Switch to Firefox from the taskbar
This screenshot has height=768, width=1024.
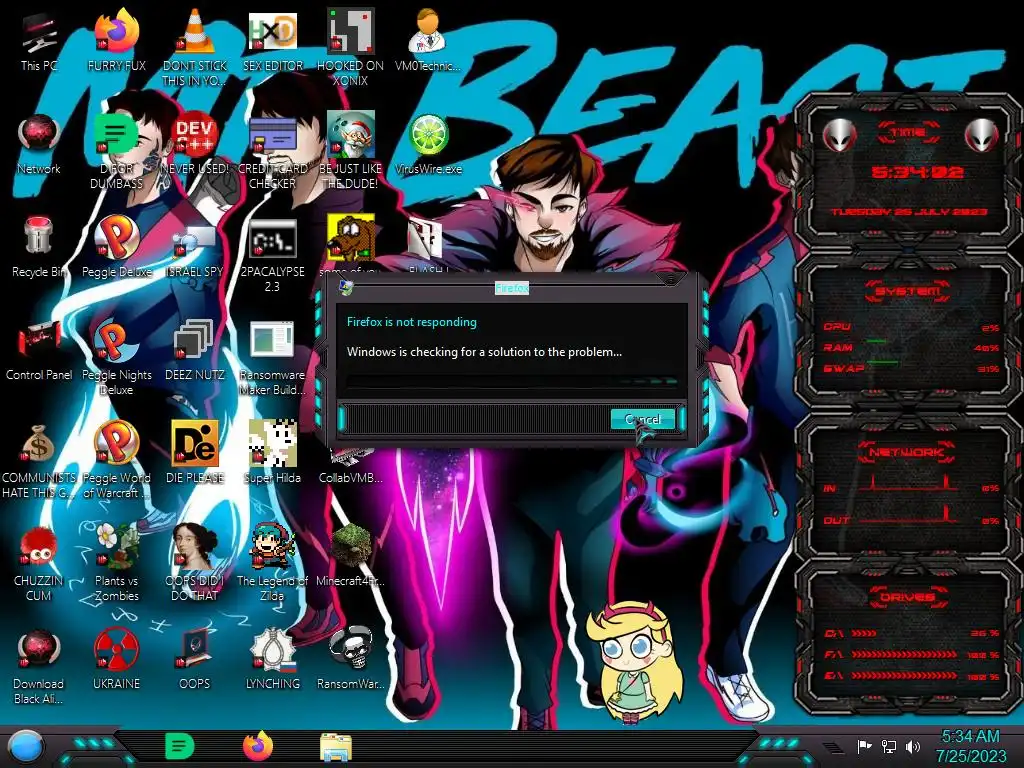258,746
